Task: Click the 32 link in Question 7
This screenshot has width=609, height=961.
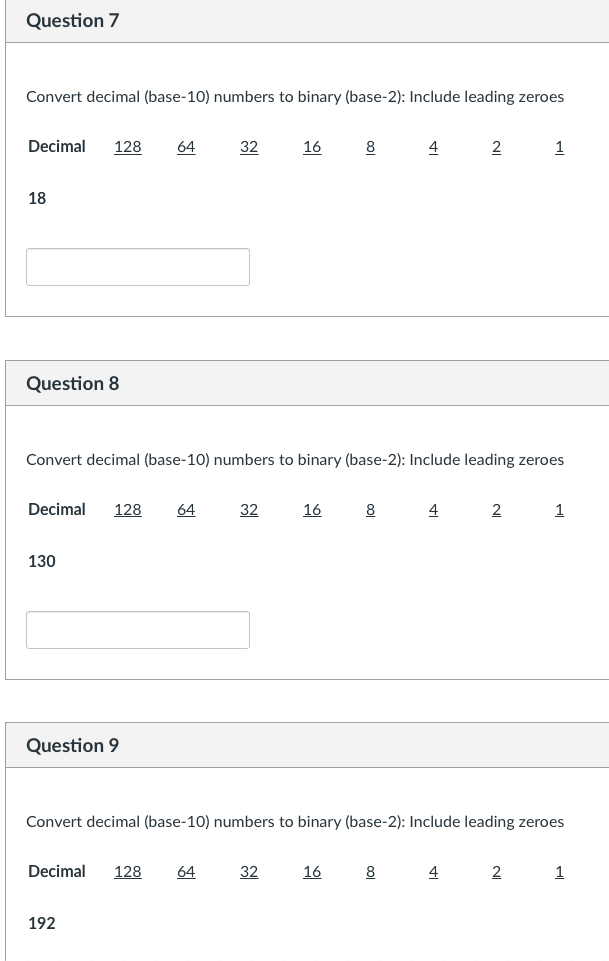Action: pyautogui.click(x=248, y=146)
